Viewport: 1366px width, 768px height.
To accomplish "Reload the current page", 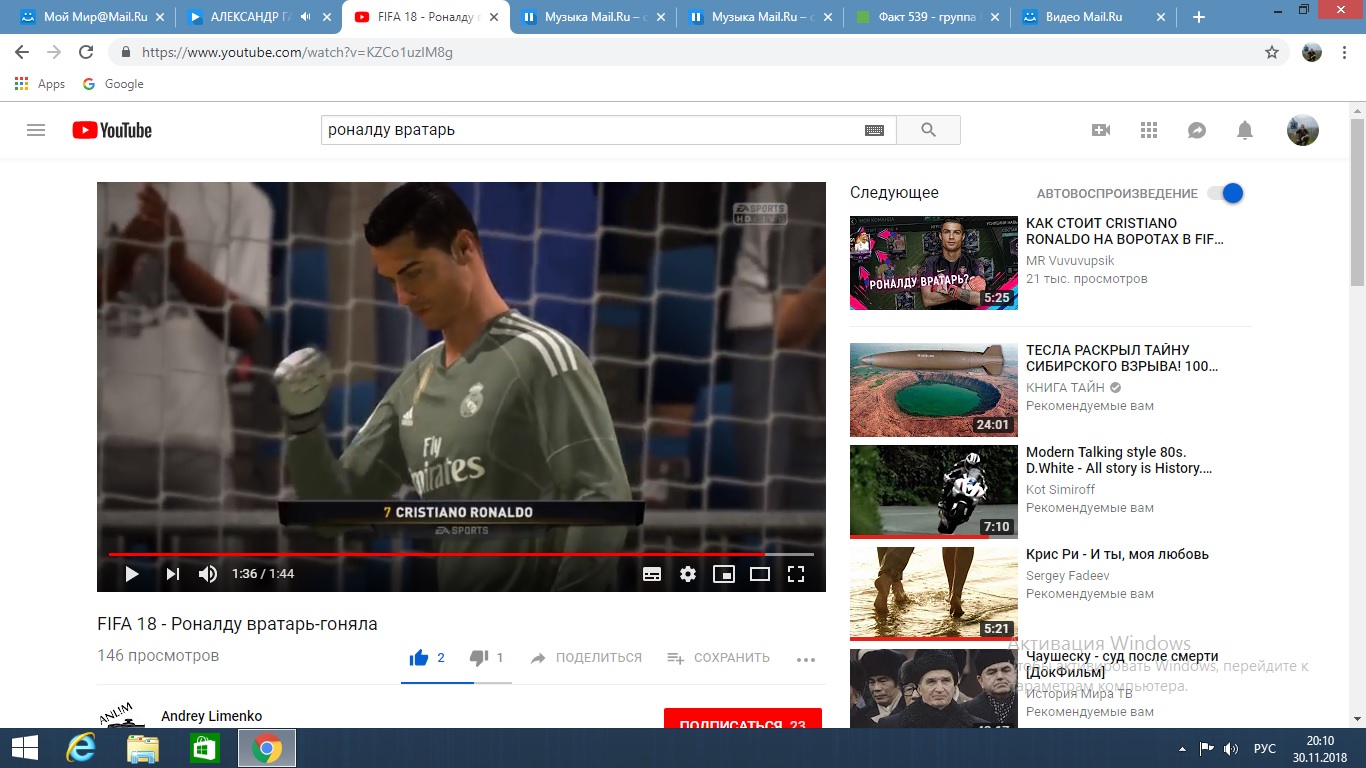I will coord(85,52).
